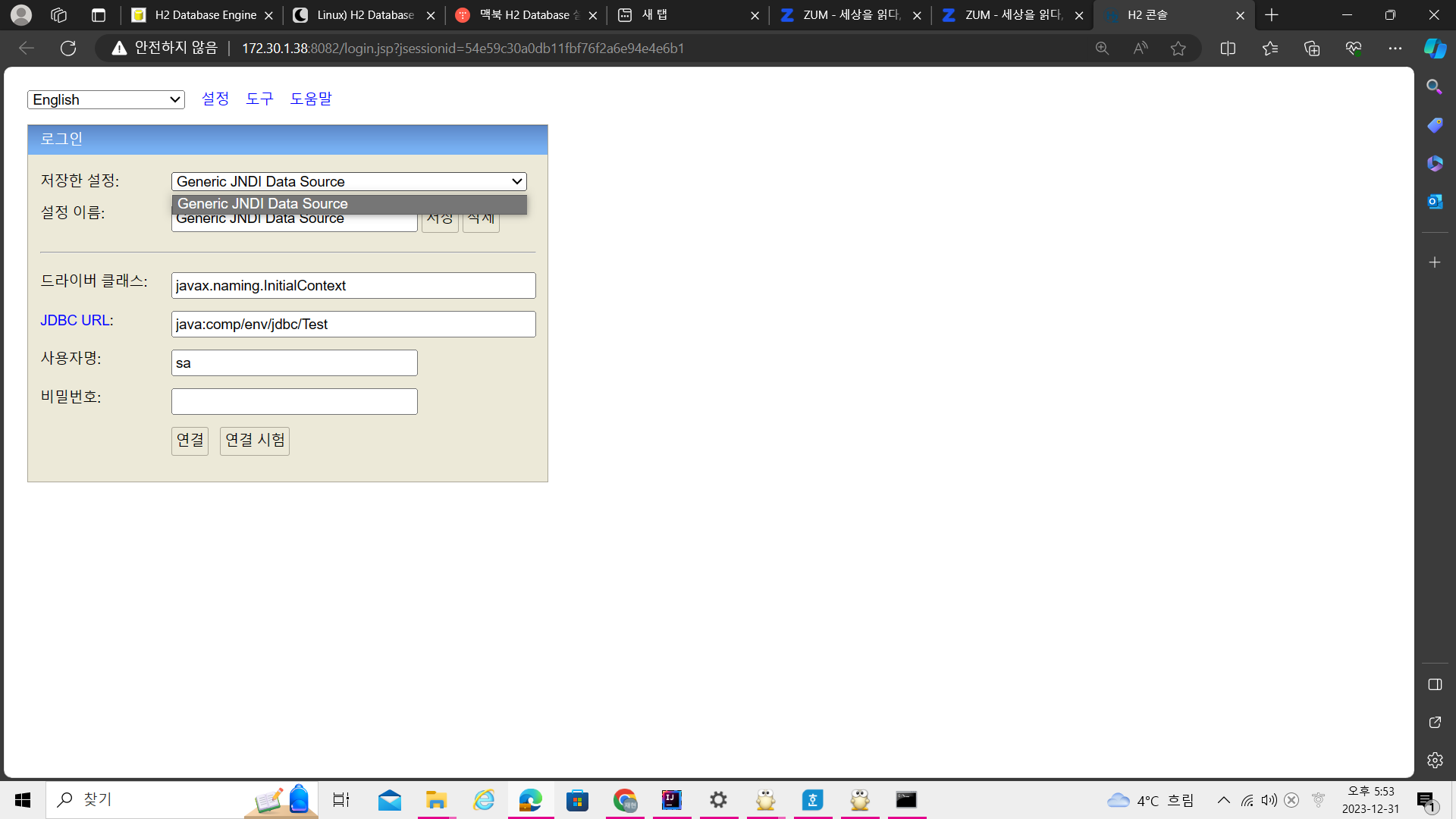Screen dimensions: 1456x819
Task: Switch to the 새 탭 browser tab
Action: [686, 15]
